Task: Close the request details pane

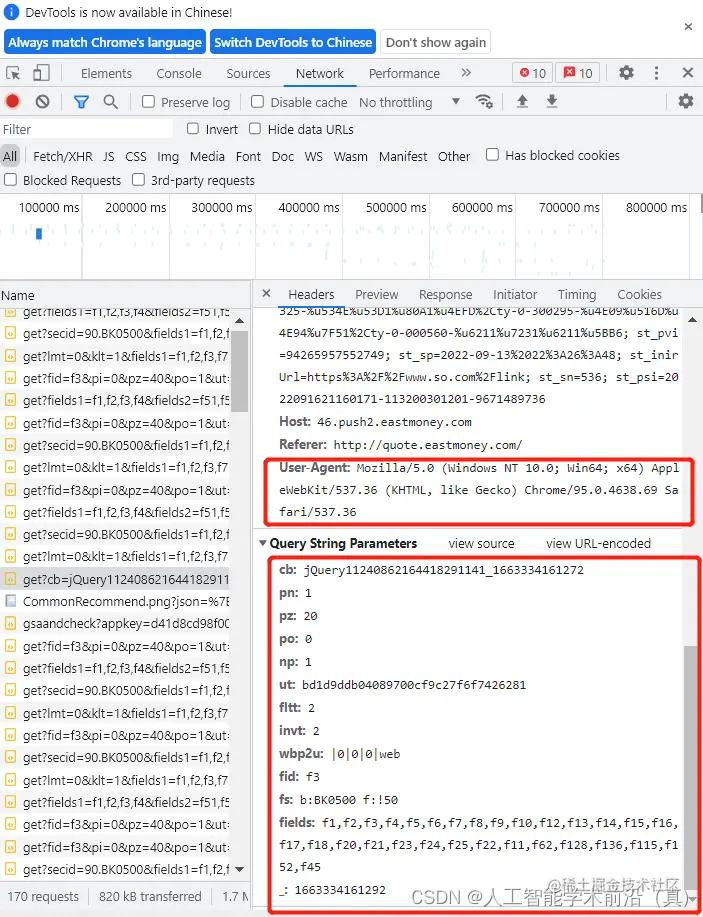Action: pos(266,294)
